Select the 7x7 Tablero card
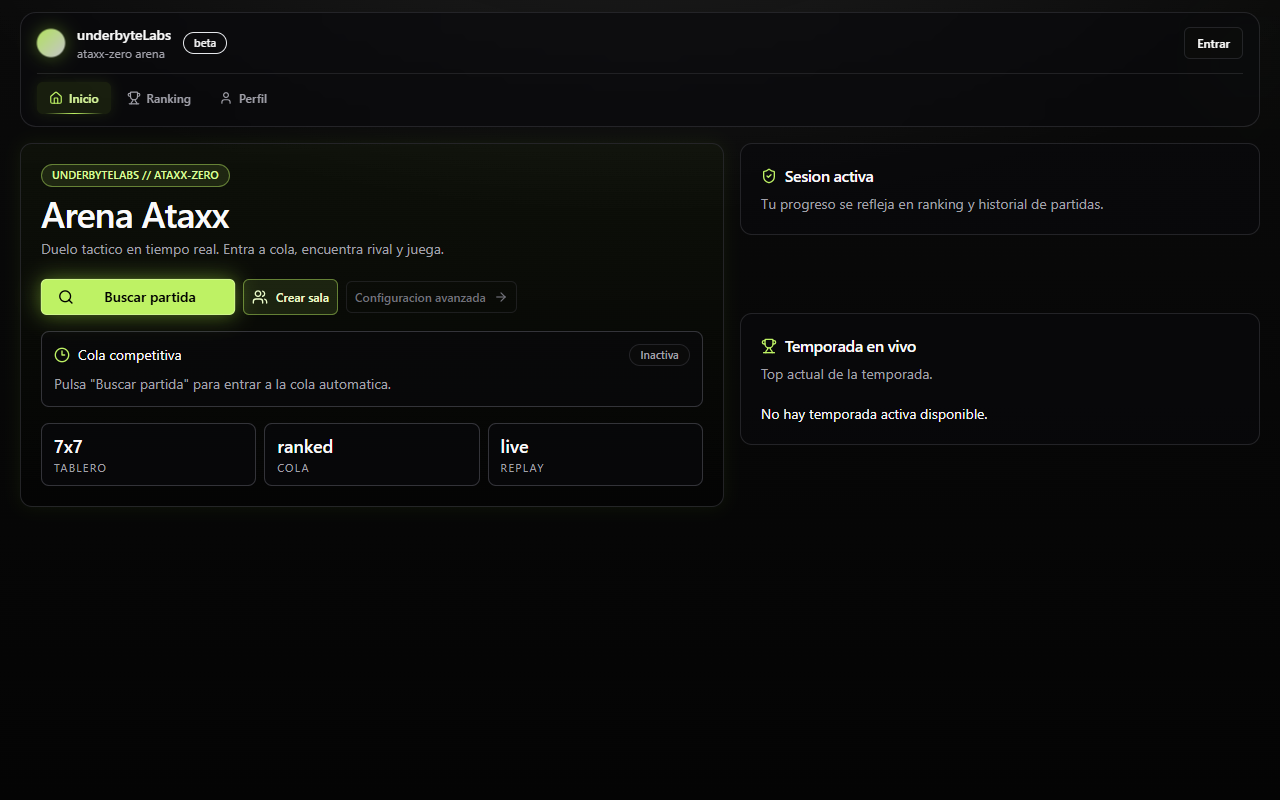The image size is (1280, 800). 148,454
